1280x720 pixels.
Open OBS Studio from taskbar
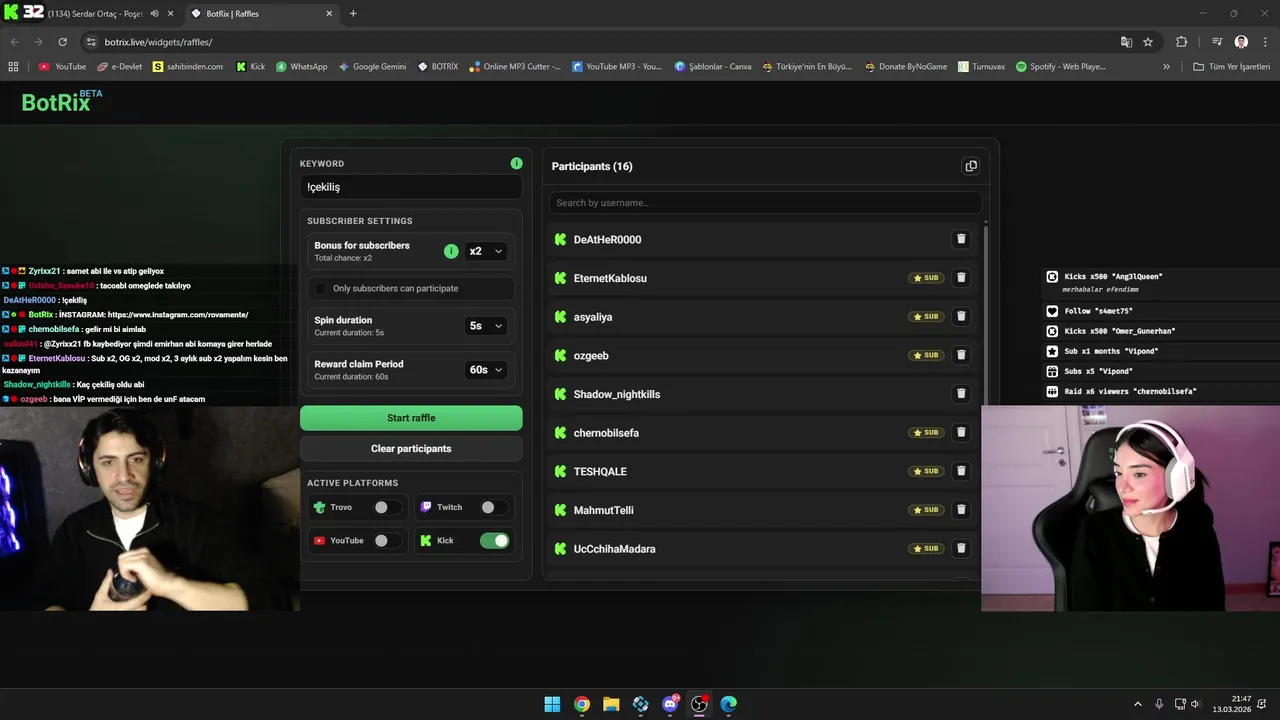click(699, 704)
